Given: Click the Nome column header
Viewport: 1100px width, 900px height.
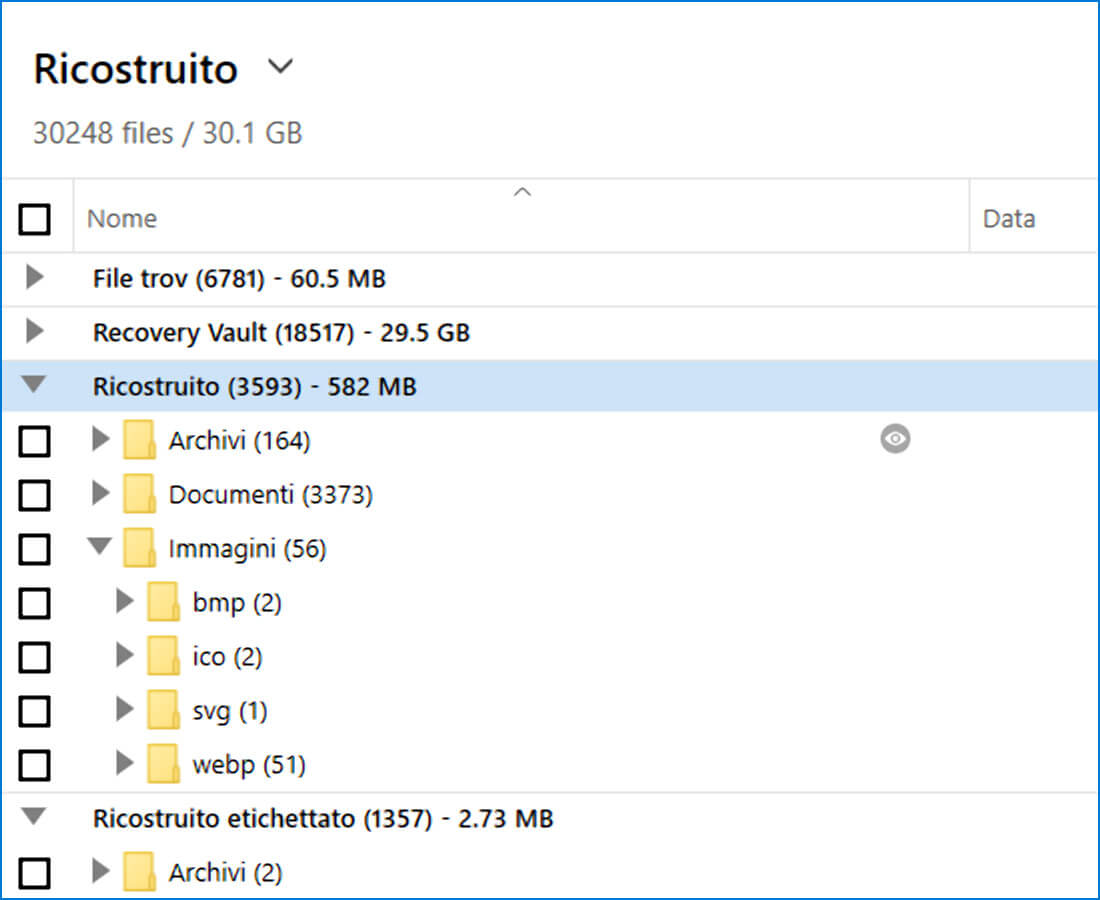Looking at the screenshot, I should tap(121, 218).
